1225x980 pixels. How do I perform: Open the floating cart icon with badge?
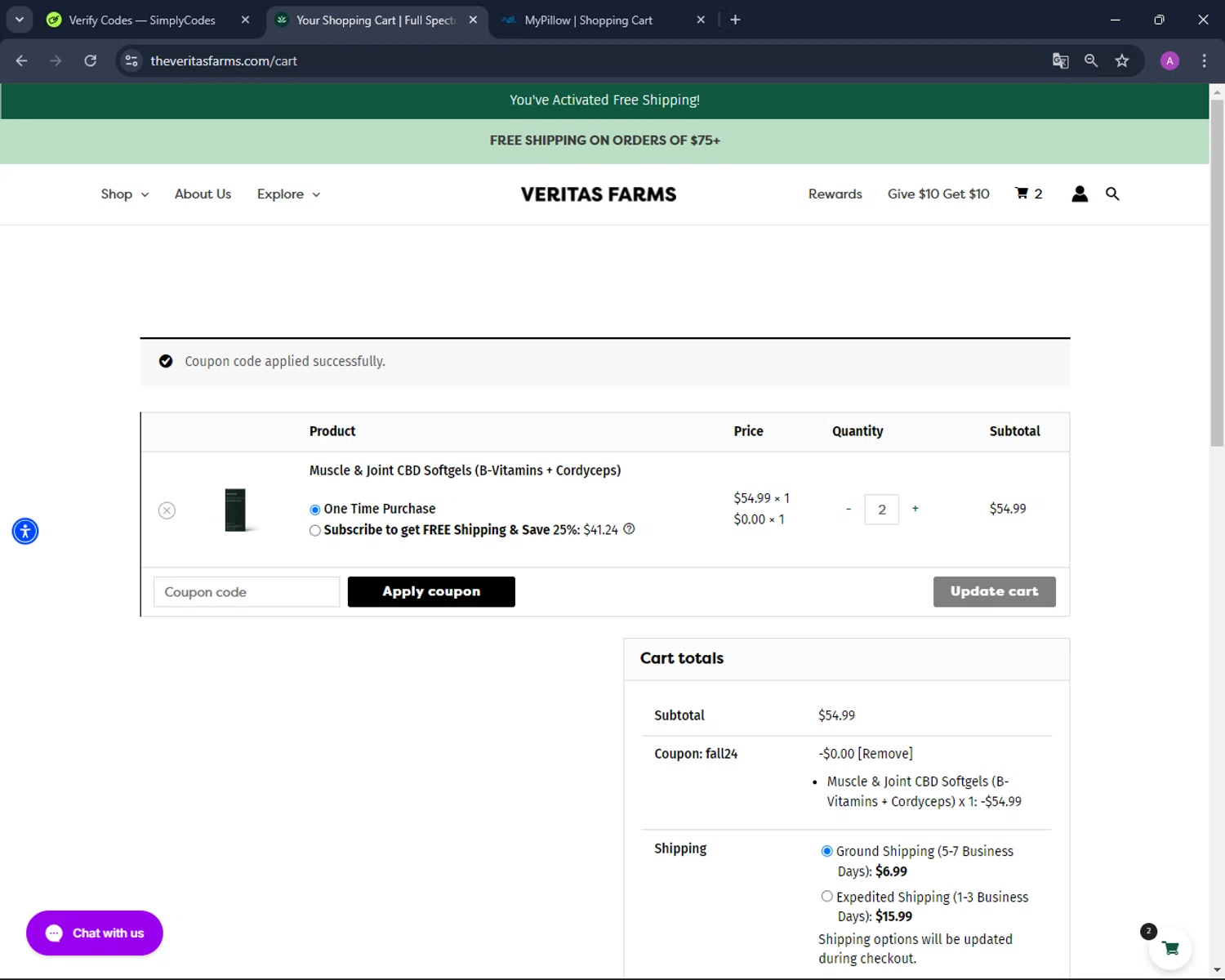pyautogui.click(x=1169, y=948)
